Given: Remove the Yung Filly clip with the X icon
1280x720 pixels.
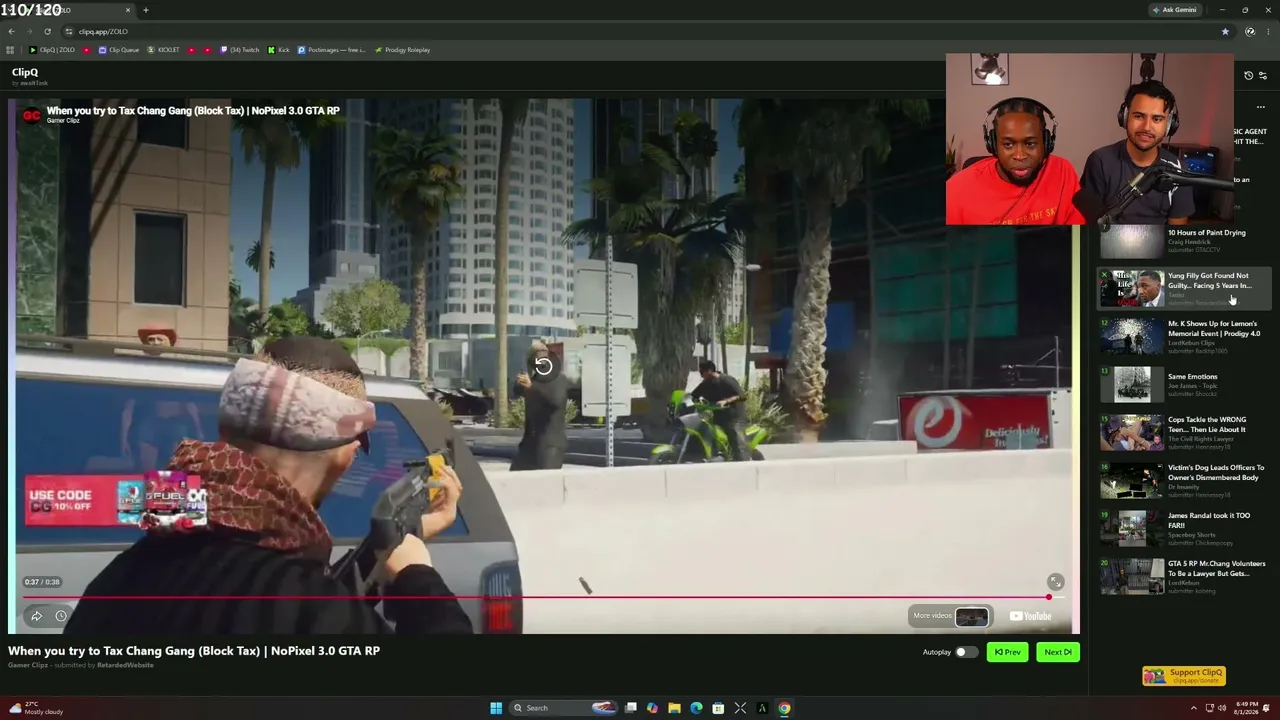Looking at the screenshot, I should [x=1104, y=275].
